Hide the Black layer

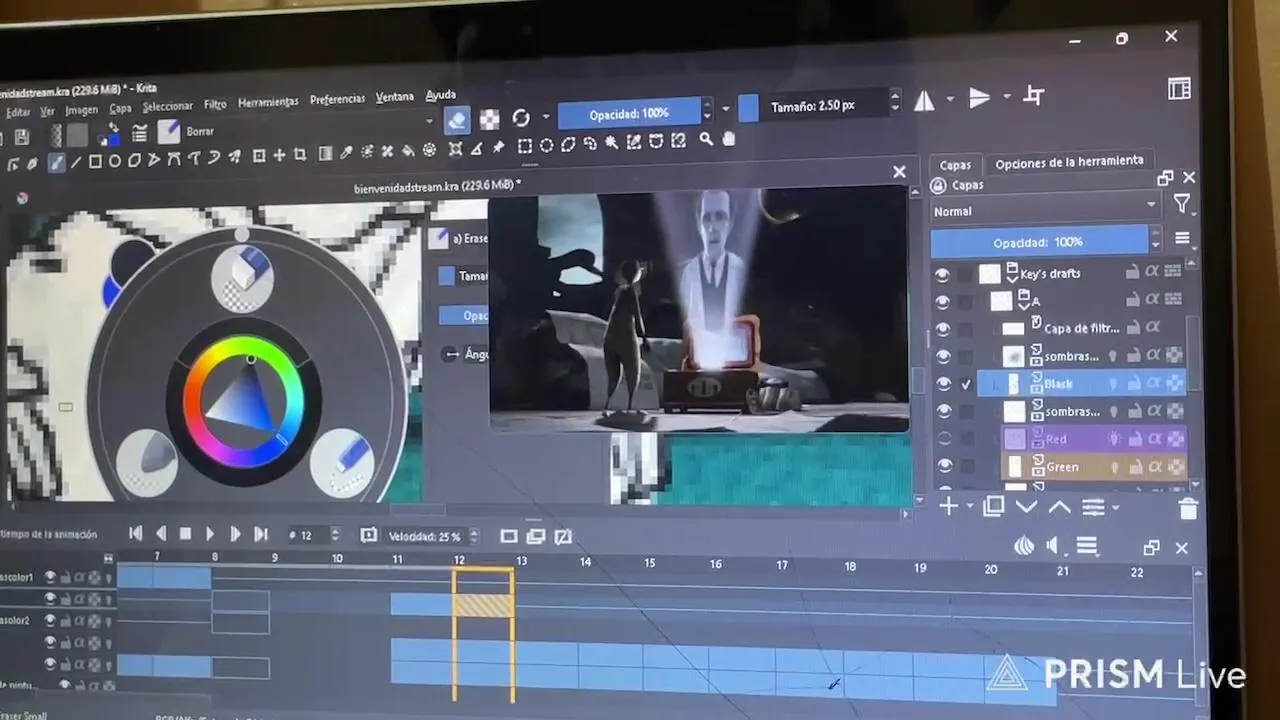(x=943, y=384)
